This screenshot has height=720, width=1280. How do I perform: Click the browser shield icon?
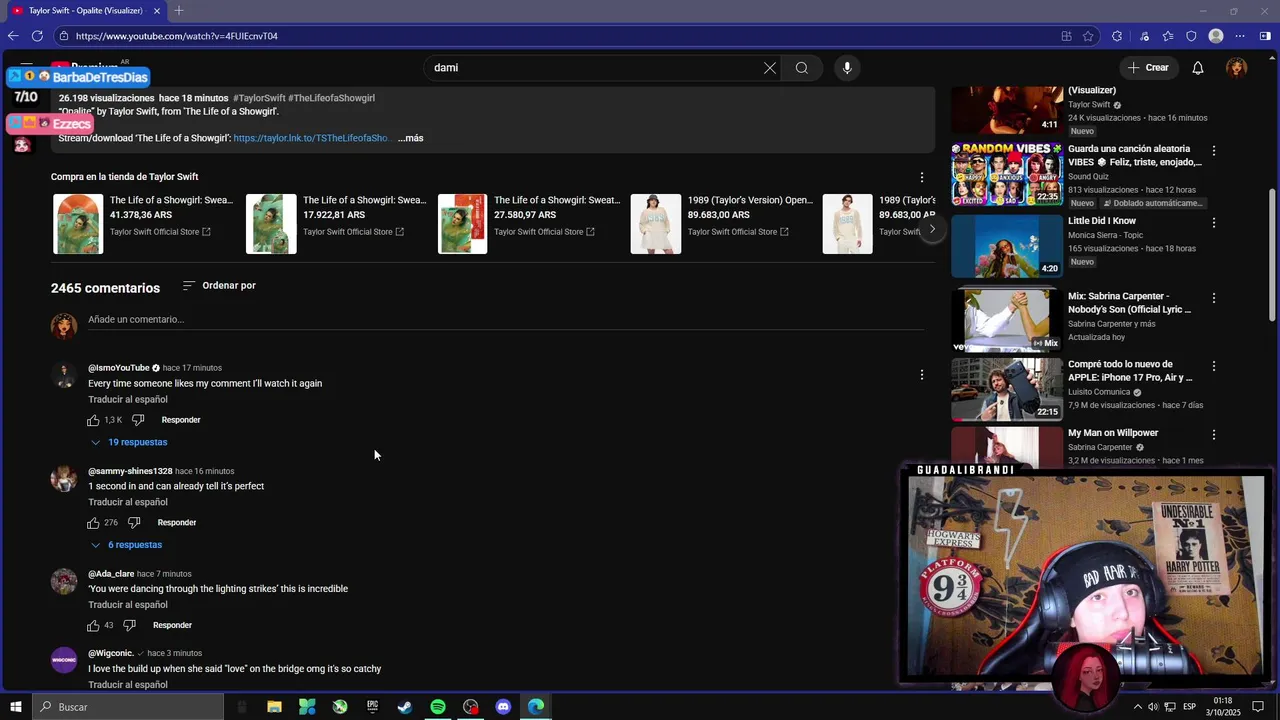pyautogui.click(x=1191, y=36)
